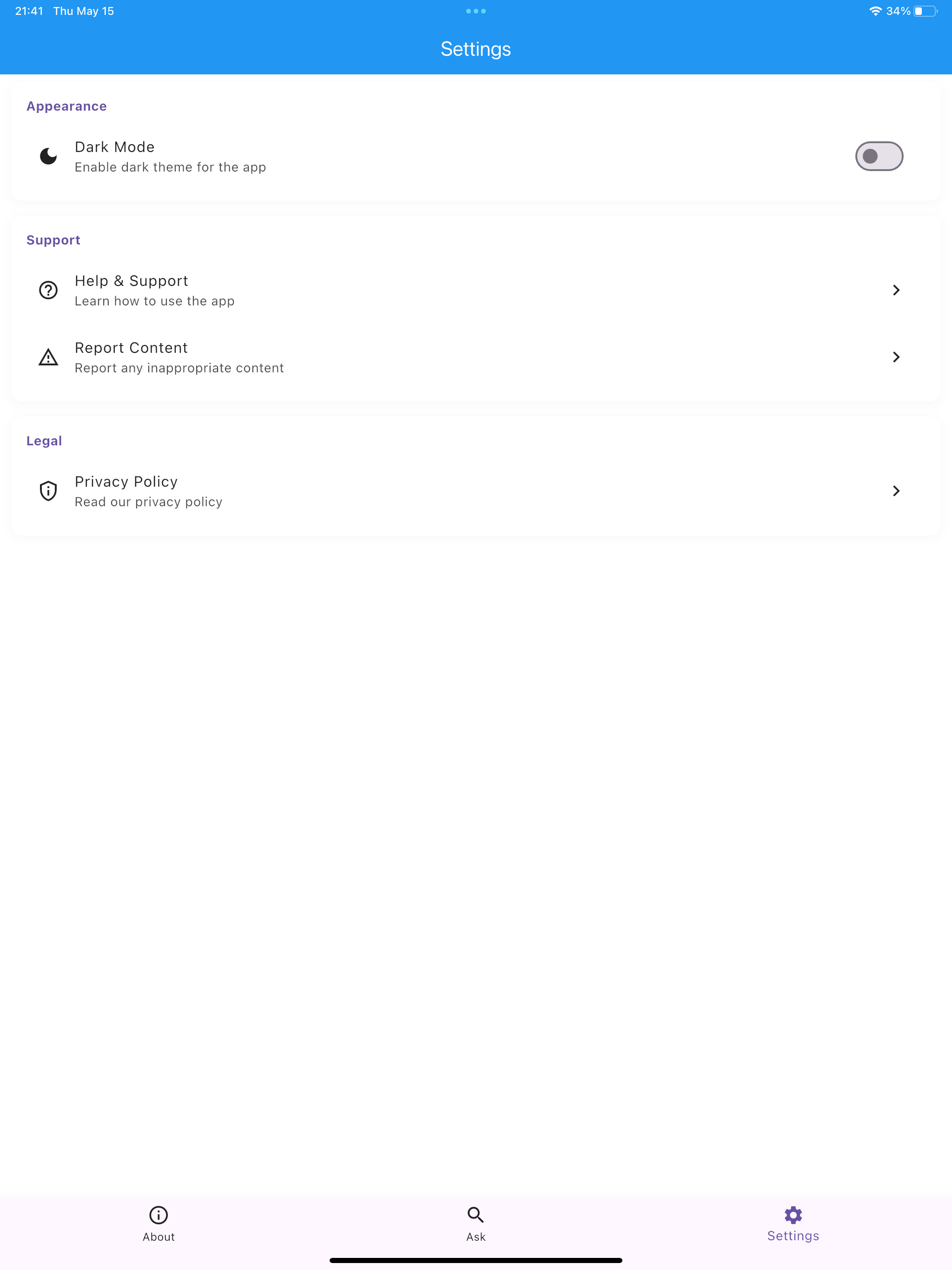Viewport: 952px width, 1270px height.
Task: Click the Report Content warning triangle icon
Action: coord(48,357)
